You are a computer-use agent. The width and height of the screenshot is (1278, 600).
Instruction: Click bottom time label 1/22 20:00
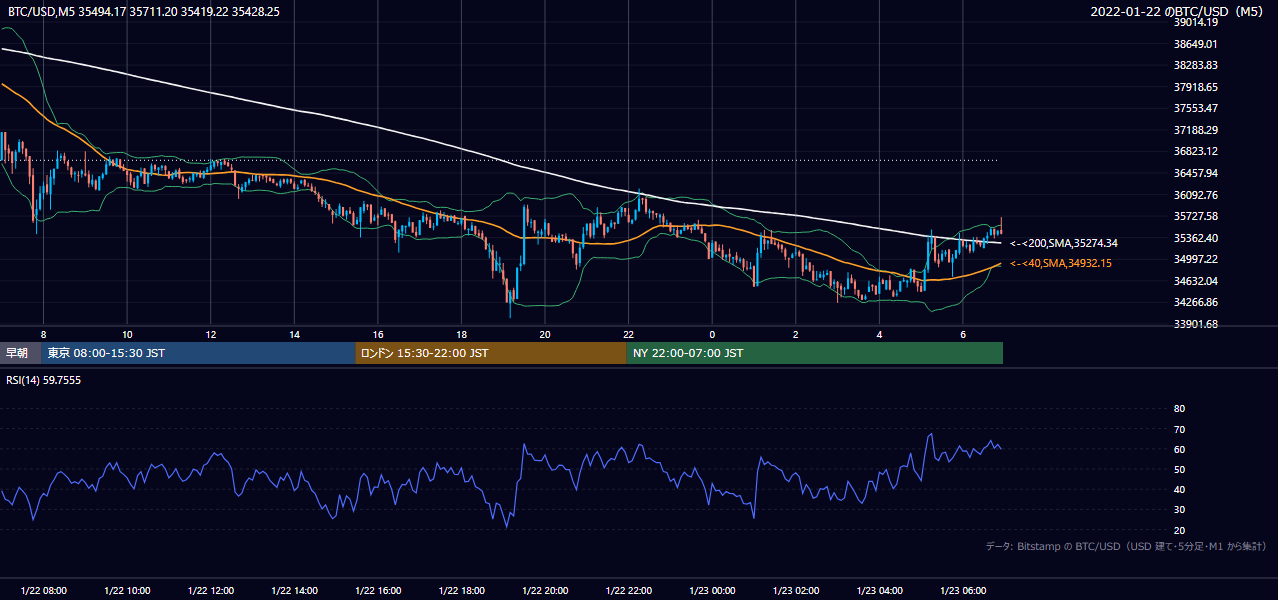[545, 591]
